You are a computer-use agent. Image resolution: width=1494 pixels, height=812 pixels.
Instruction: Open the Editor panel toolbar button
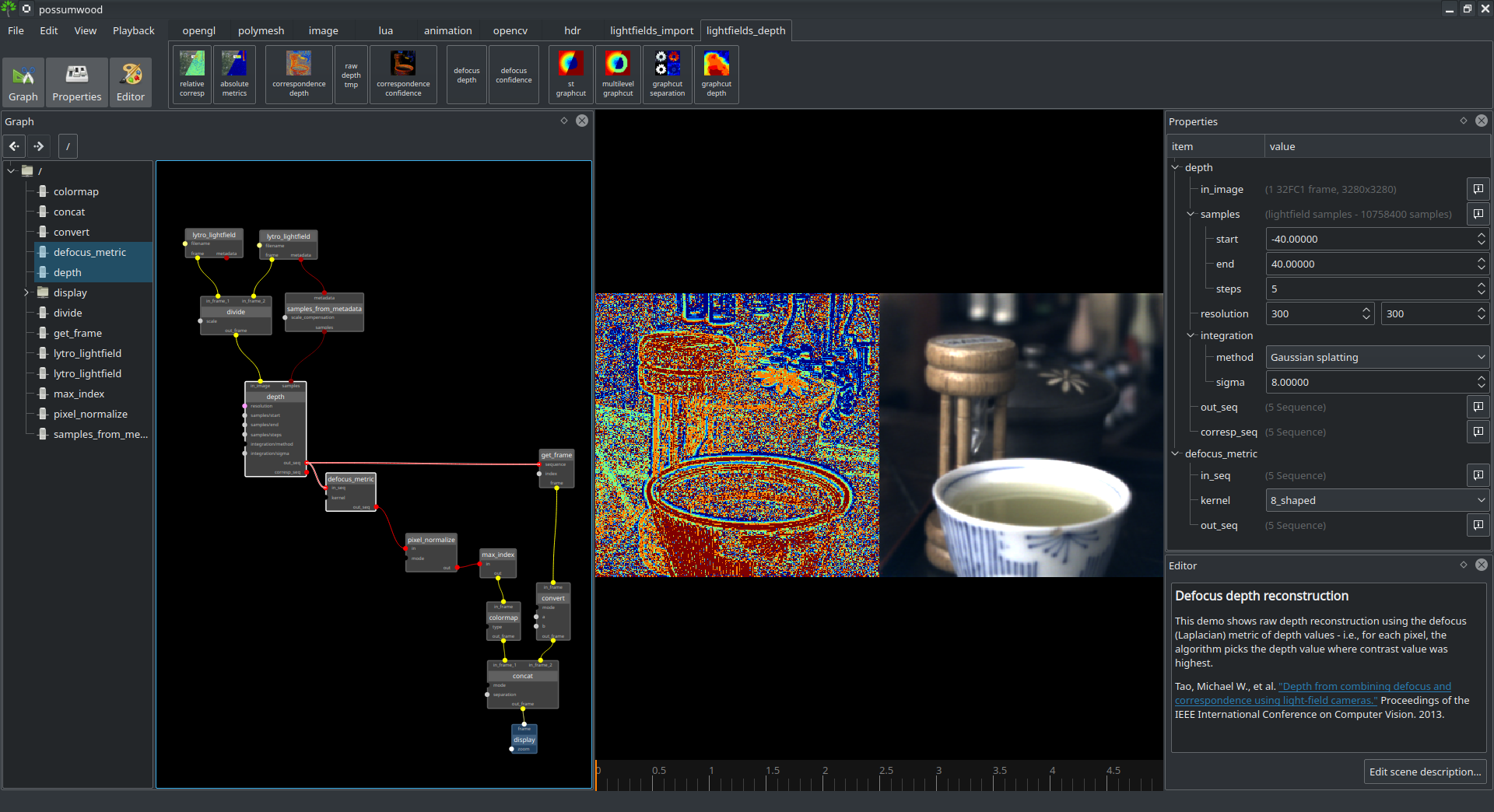[x=131, y=82]
